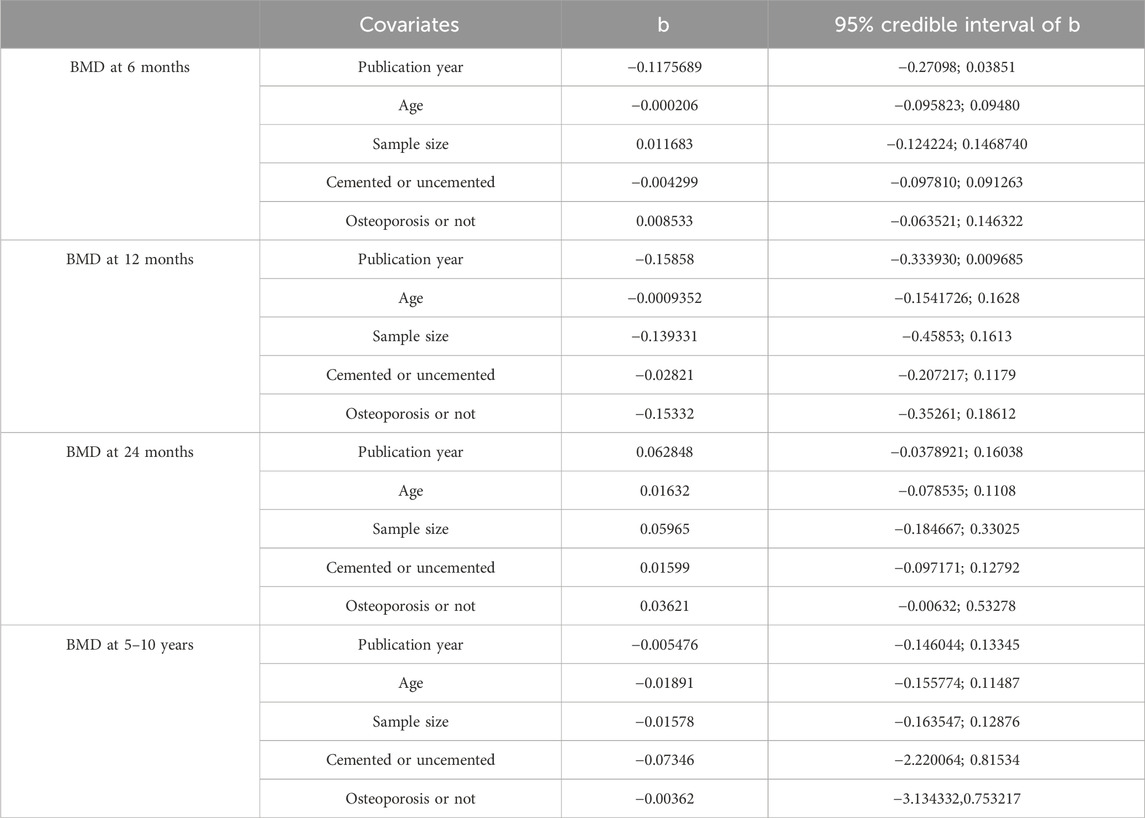1145x818 pixels.
Task: Select the "95% credible interval of b" header
Action: pyautogui.click(x=956, y=24)
